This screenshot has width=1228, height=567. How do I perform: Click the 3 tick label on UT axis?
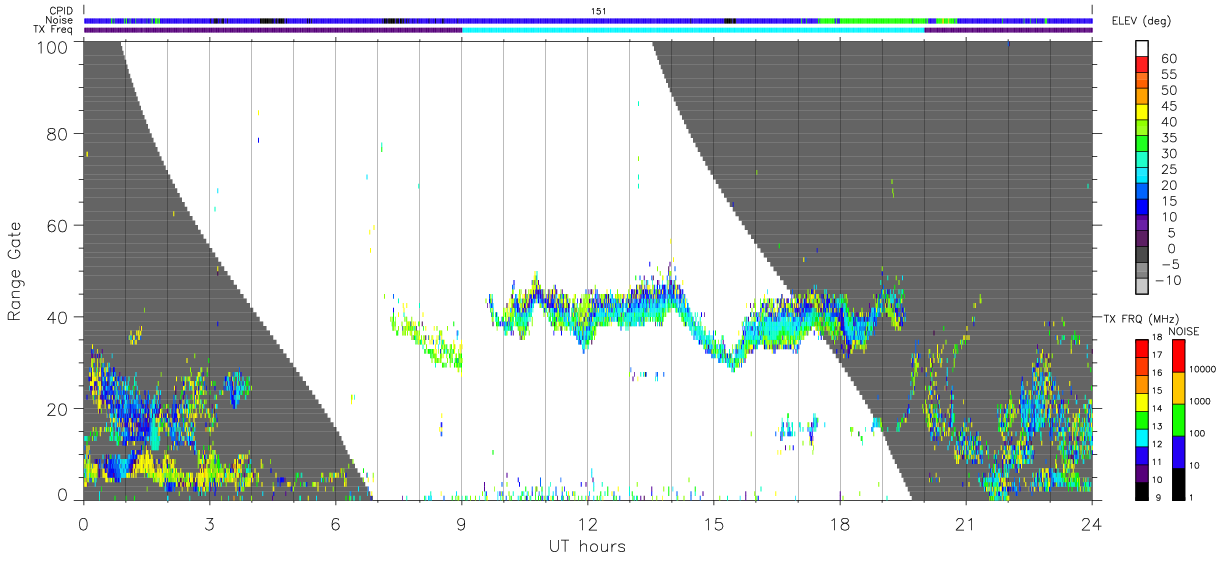click(209, 523)
